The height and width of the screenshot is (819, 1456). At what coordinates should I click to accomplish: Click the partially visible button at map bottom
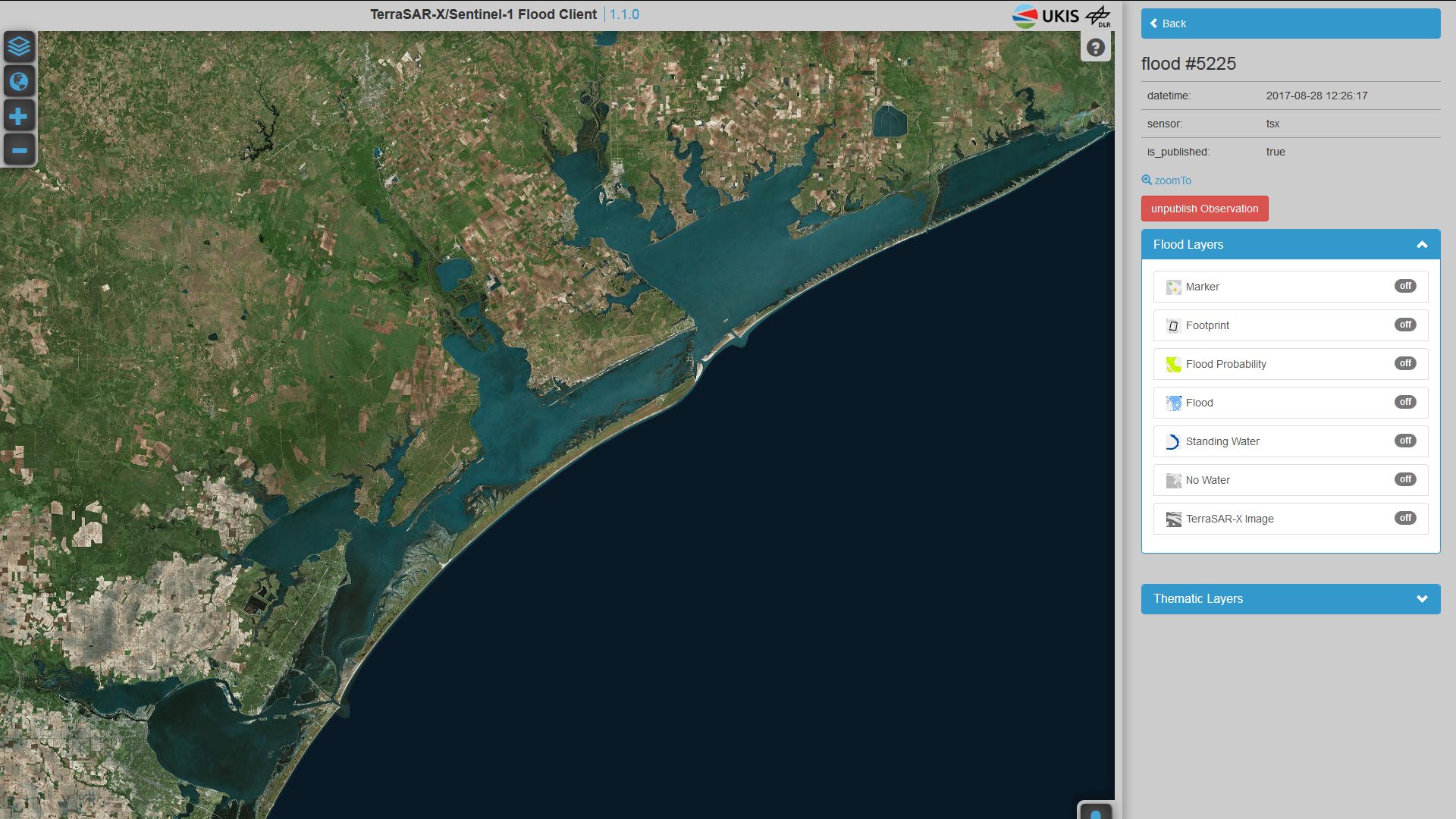click(x=1095, y=812)
